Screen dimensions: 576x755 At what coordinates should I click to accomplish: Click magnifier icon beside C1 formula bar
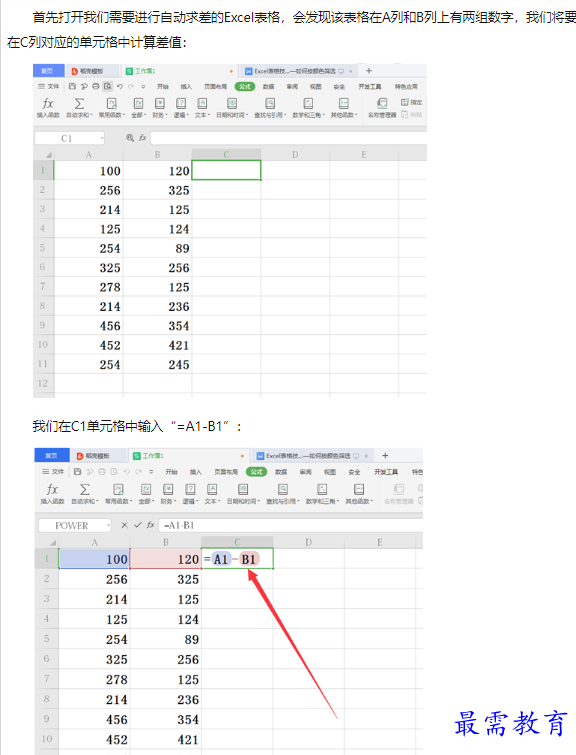point(130,138)
